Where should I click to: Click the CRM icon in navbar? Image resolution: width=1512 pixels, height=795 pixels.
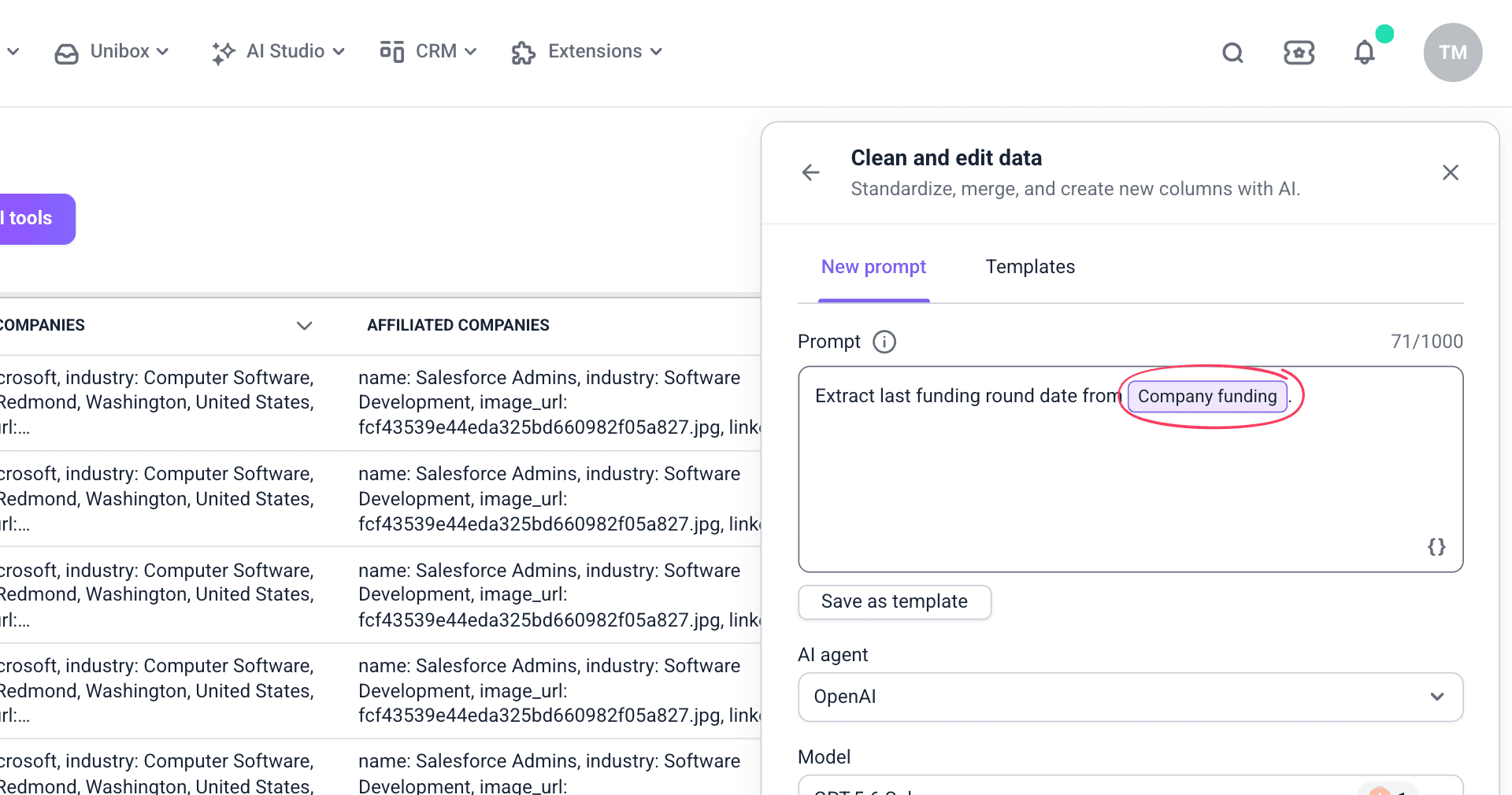click(392, 51)
